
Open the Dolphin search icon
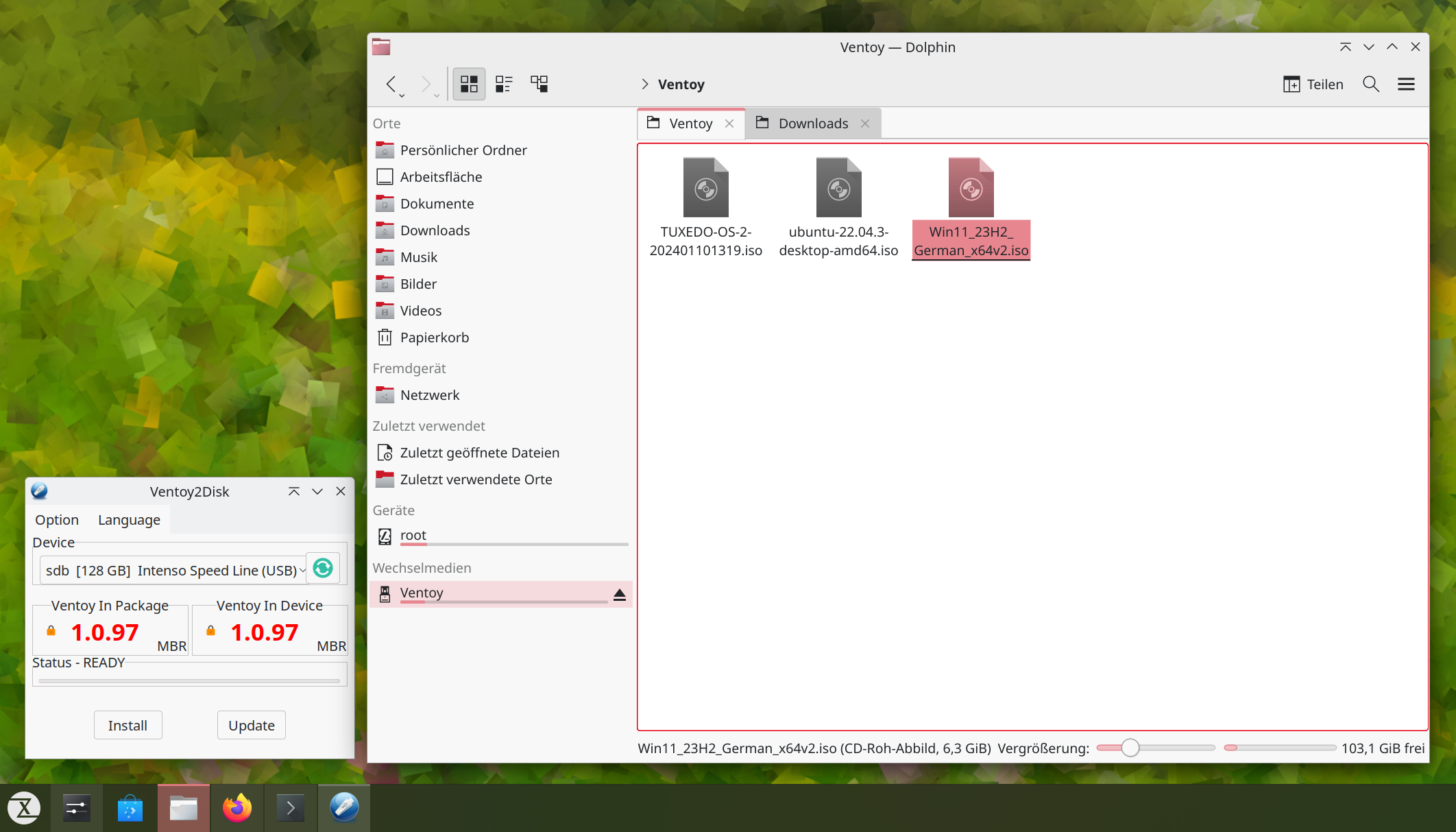click(1370, 84)
